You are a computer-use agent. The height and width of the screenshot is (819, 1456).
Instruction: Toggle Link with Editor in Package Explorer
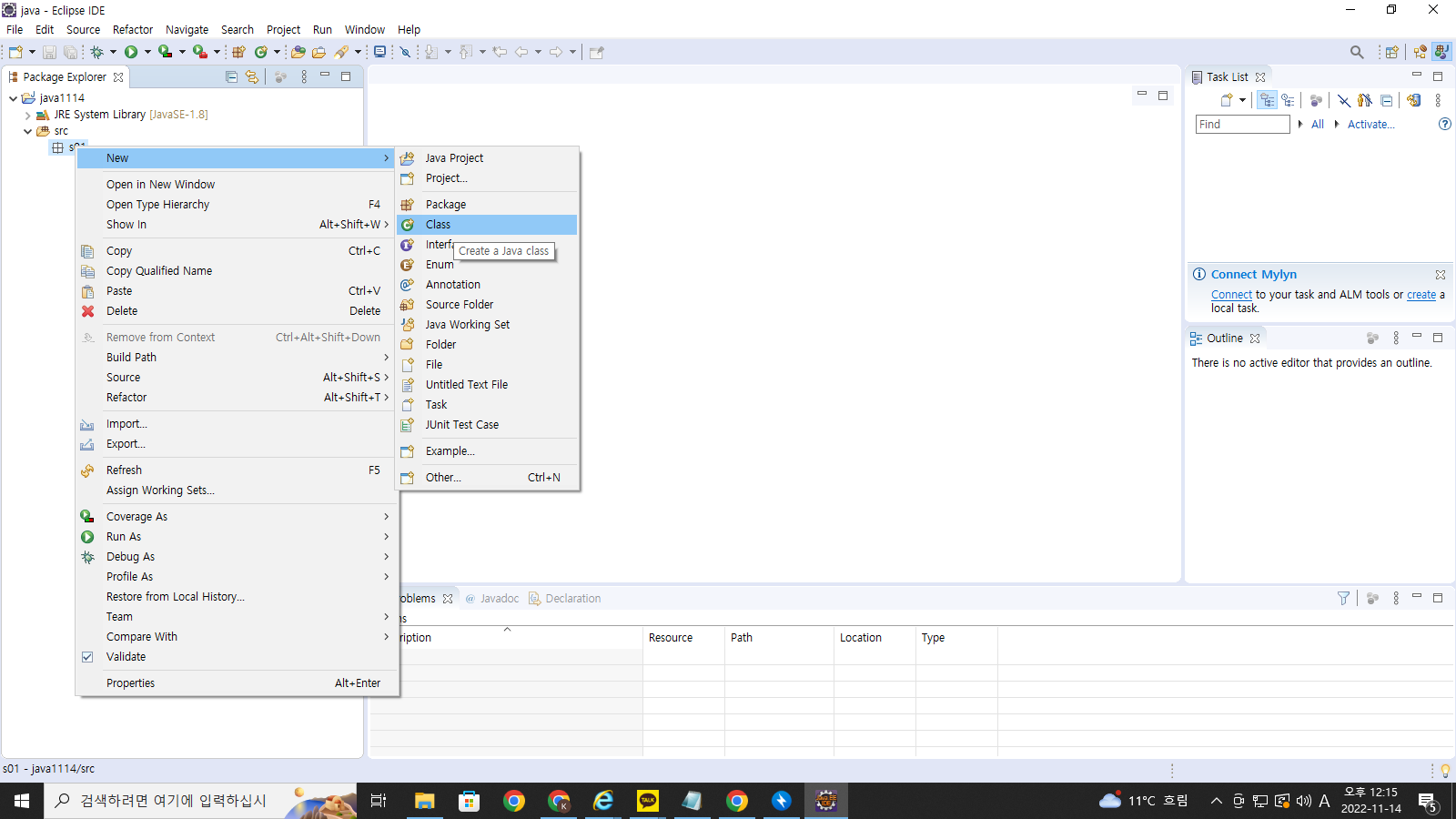252,77
